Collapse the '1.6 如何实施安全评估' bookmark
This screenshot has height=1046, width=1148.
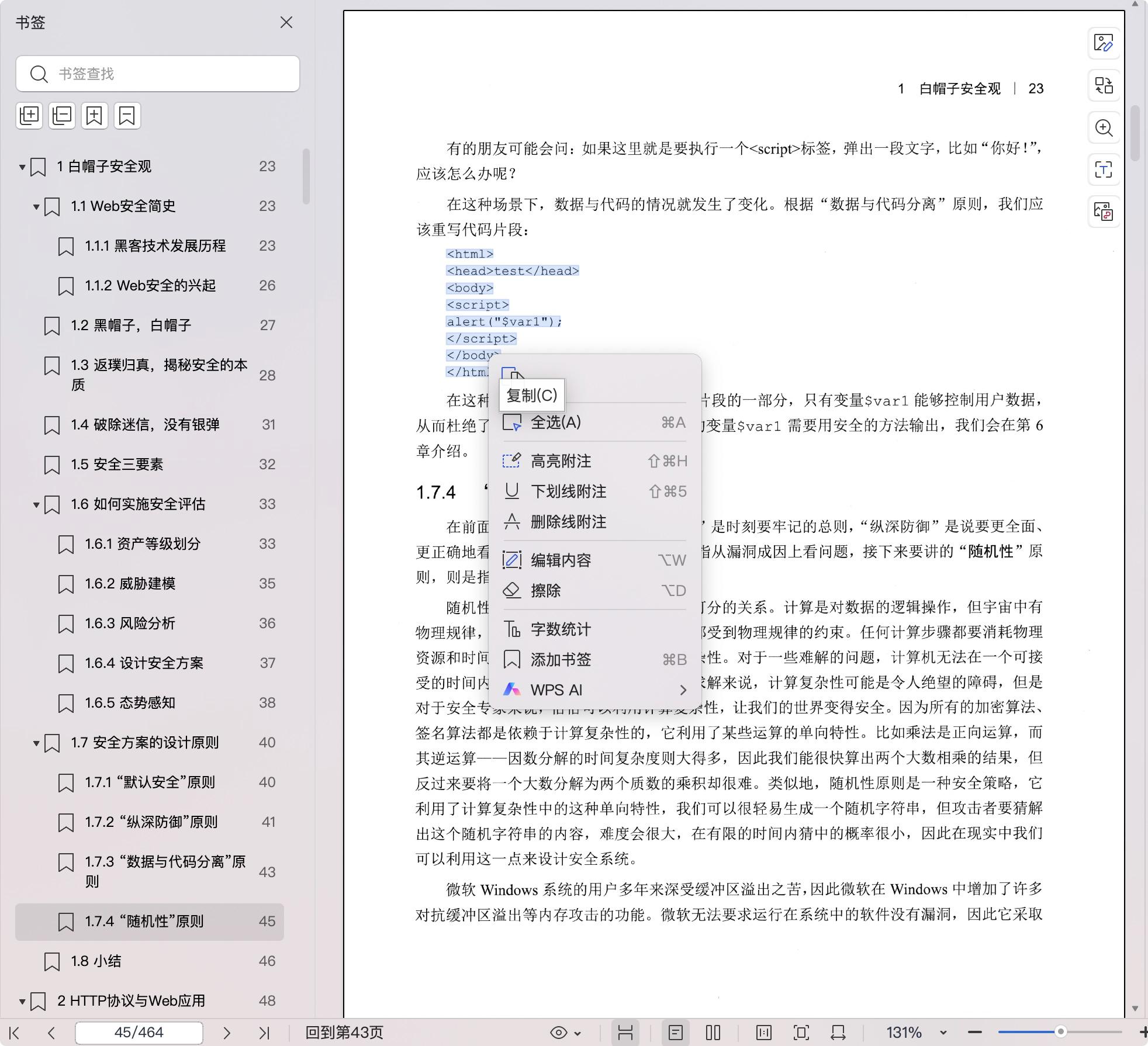click(36, 505)
